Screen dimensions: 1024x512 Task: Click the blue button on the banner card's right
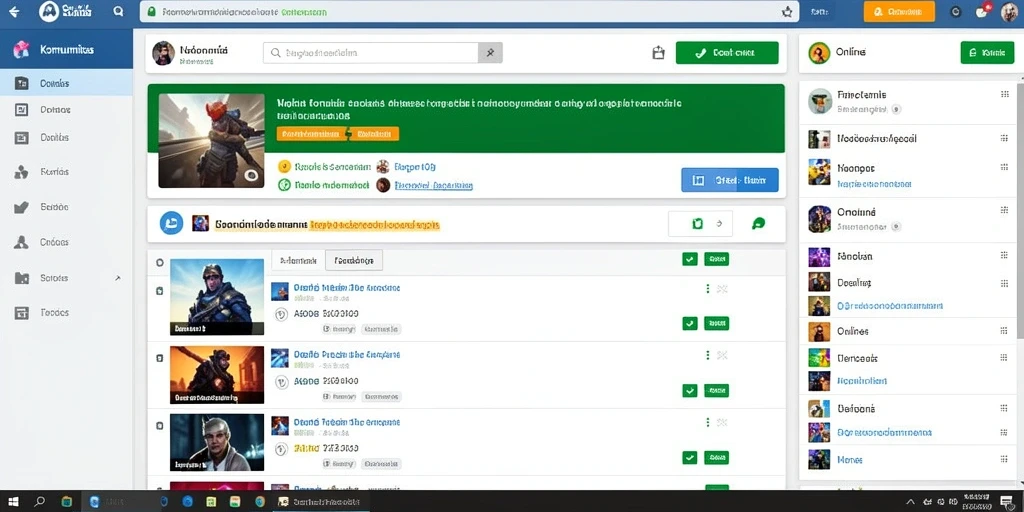(x=729, y=180)
